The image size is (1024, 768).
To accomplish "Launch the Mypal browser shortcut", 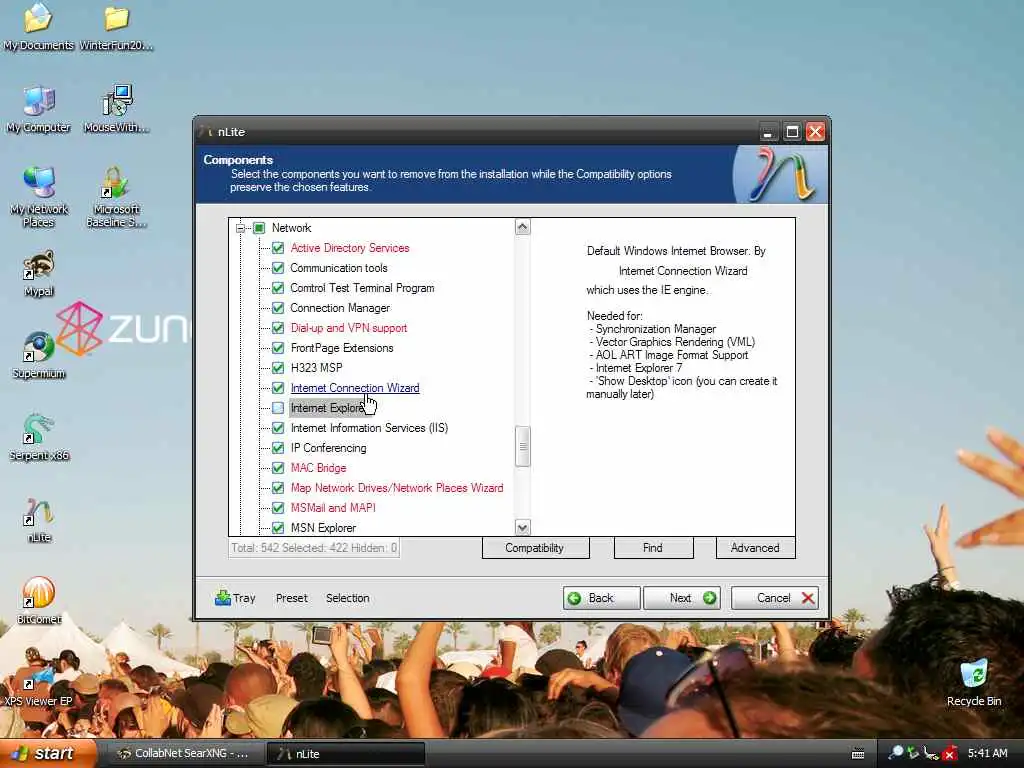I will [39, 273].
